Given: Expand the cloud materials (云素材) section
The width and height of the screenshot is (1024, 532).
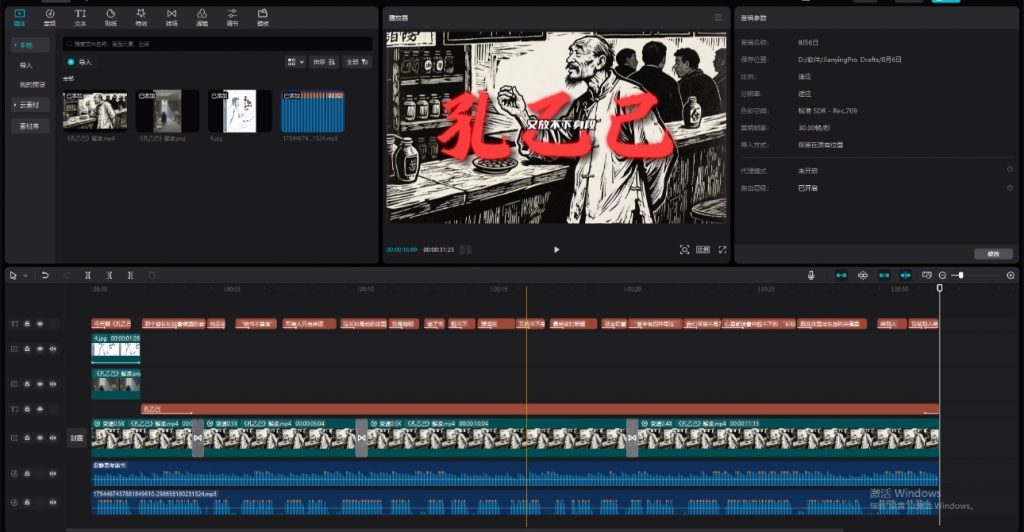Looking at the screenshot, I should [x=29, y=105].
